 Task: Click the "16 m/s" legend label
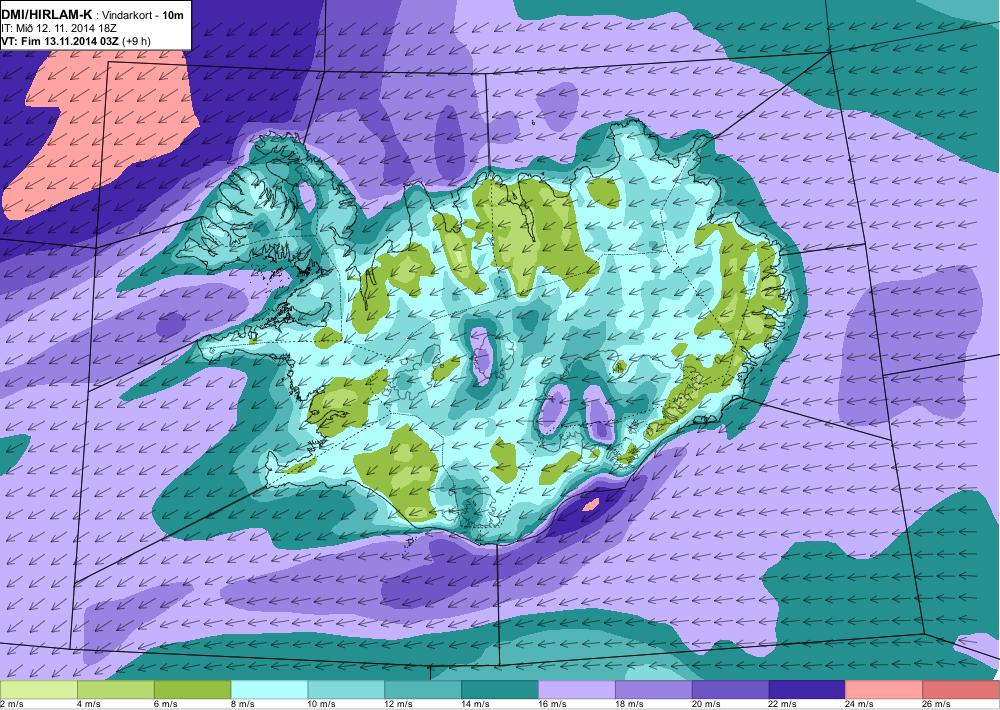(x=552, y=704)
